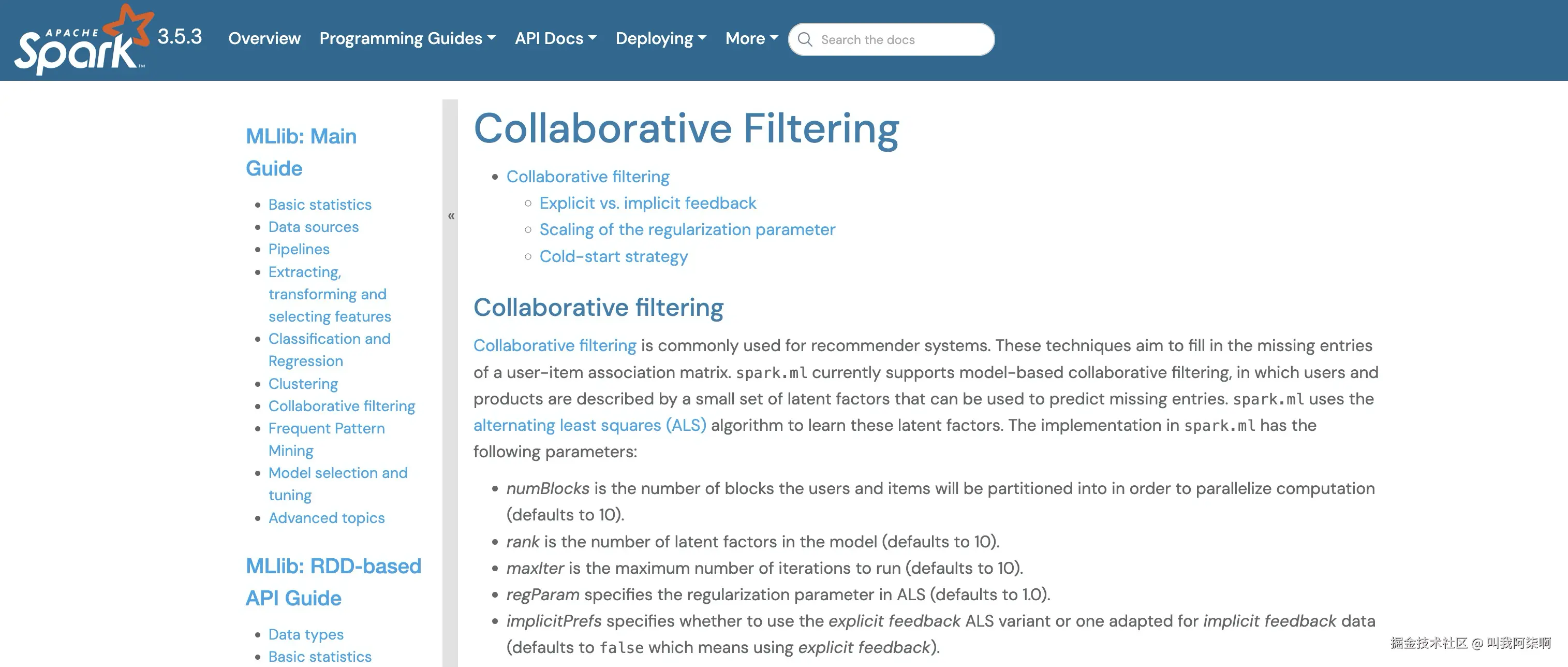Screen dimensions: 1568x667
Task: Open Basic statistics under Main Guide
Action: coord(320,205)
